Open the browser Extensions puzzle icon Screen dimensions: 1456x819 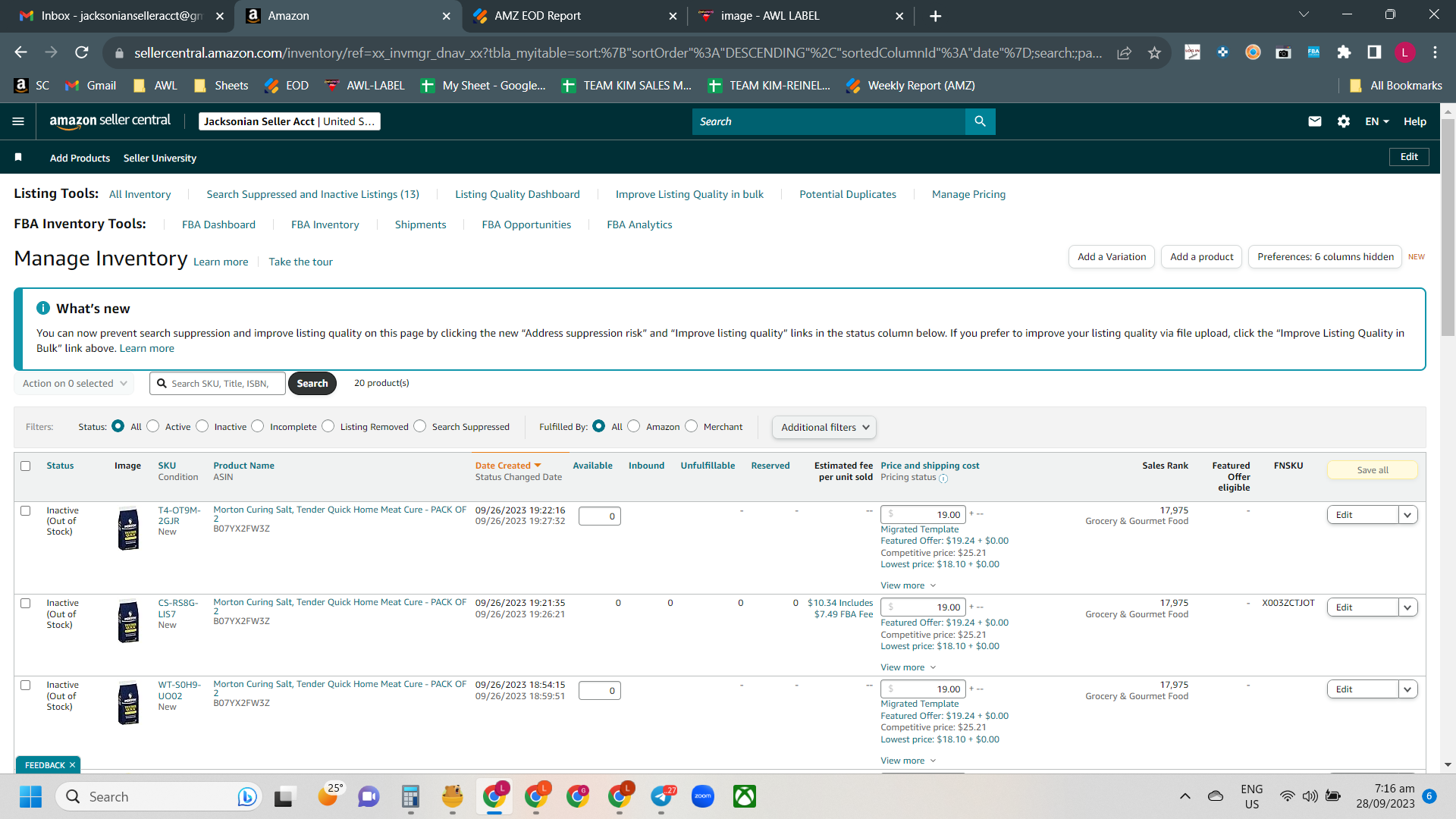1344,52
